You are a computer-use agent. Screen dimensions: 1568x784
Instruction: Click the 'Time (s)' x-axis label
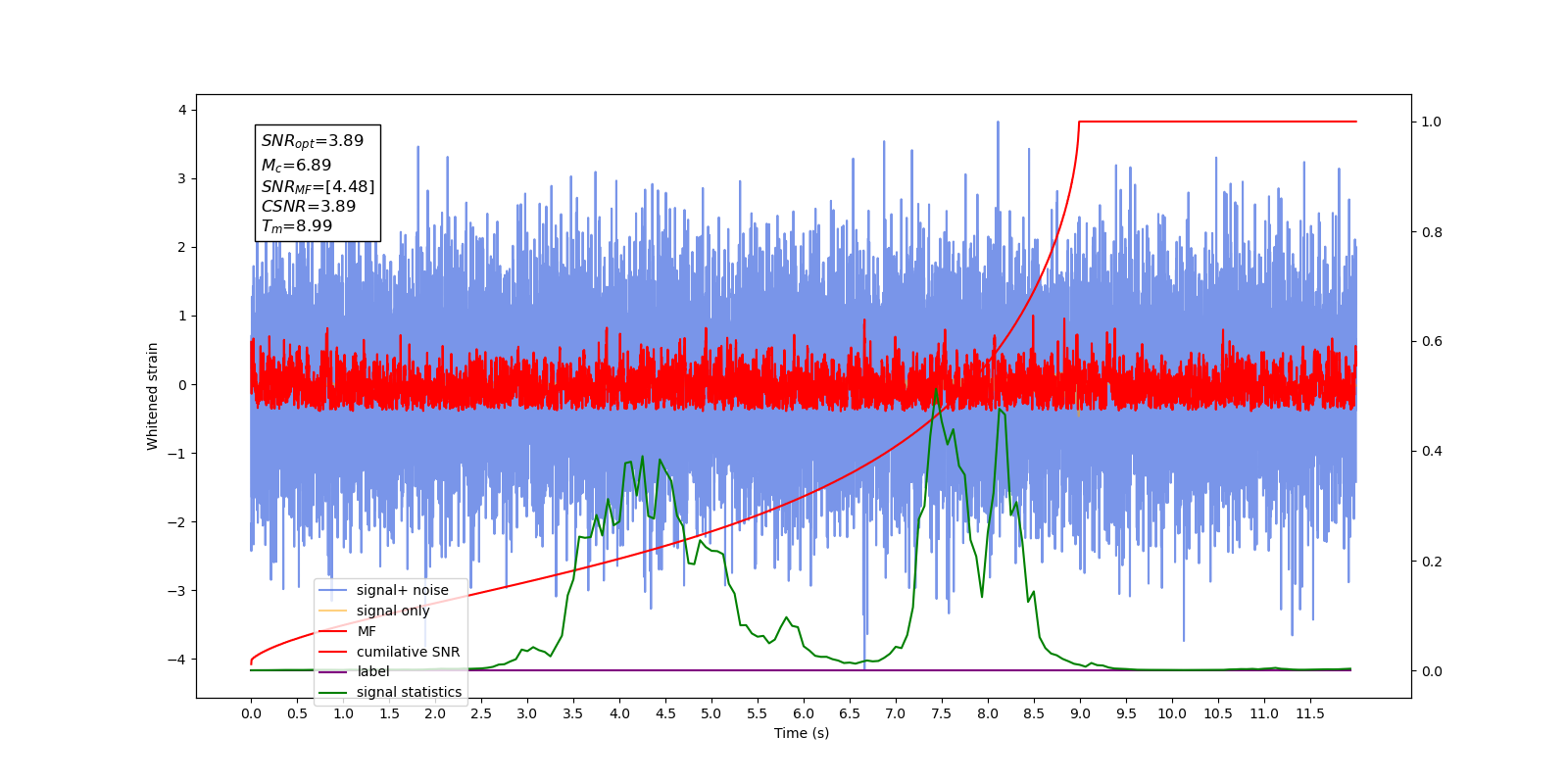click(x=802, y=733)
